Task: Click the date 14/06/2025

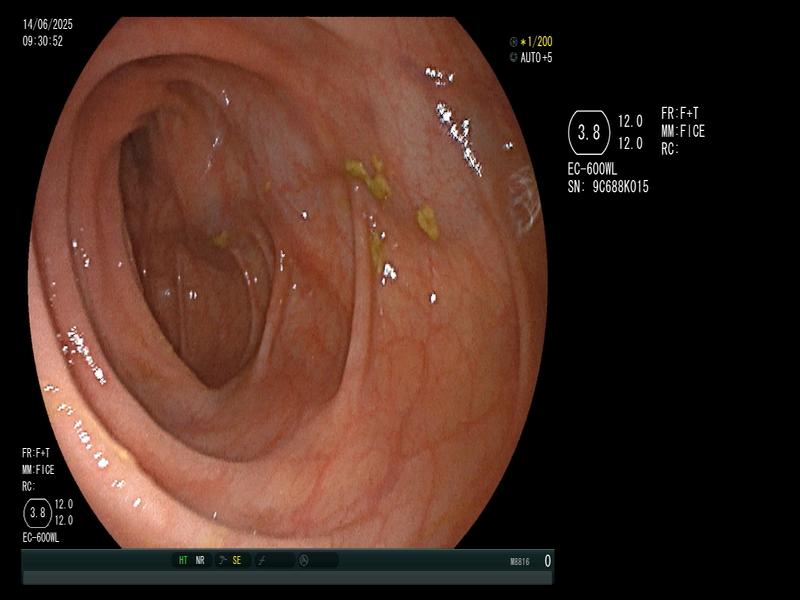Action: tap(47, 24)
